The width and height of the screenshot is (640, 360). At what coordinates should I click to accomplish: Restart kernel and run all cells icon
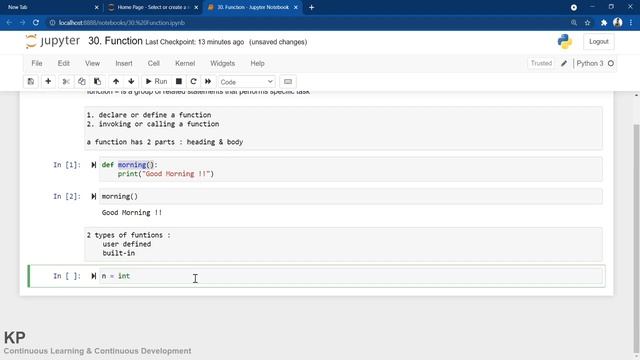(208, 82)
